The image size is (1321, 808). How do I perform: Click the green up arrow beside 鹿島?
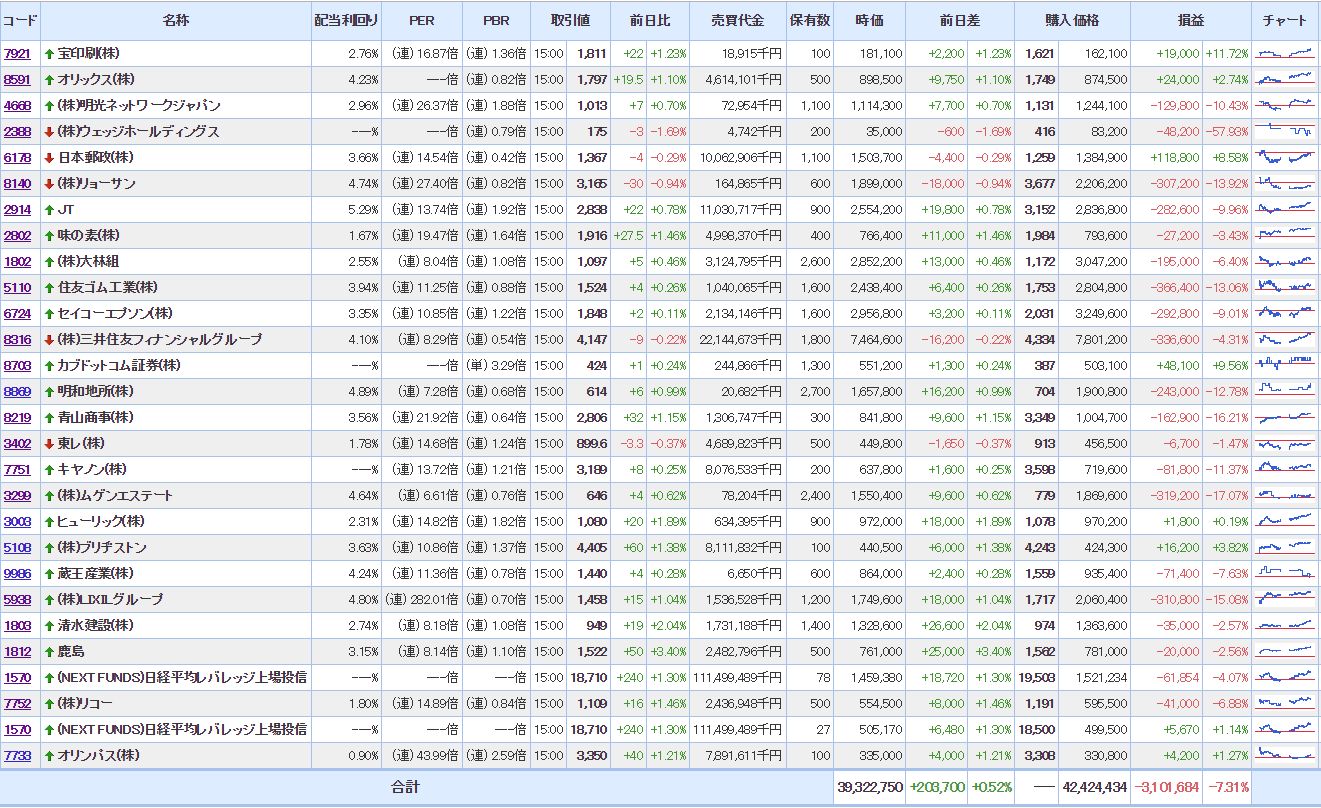[49, 651]
